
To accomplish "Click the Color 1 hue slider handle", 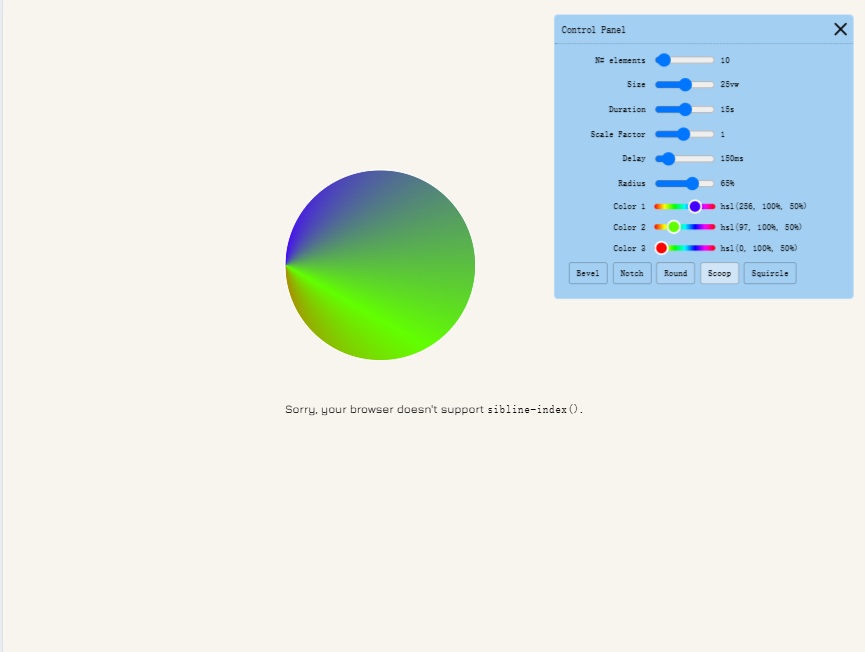I will coord(695,206).
